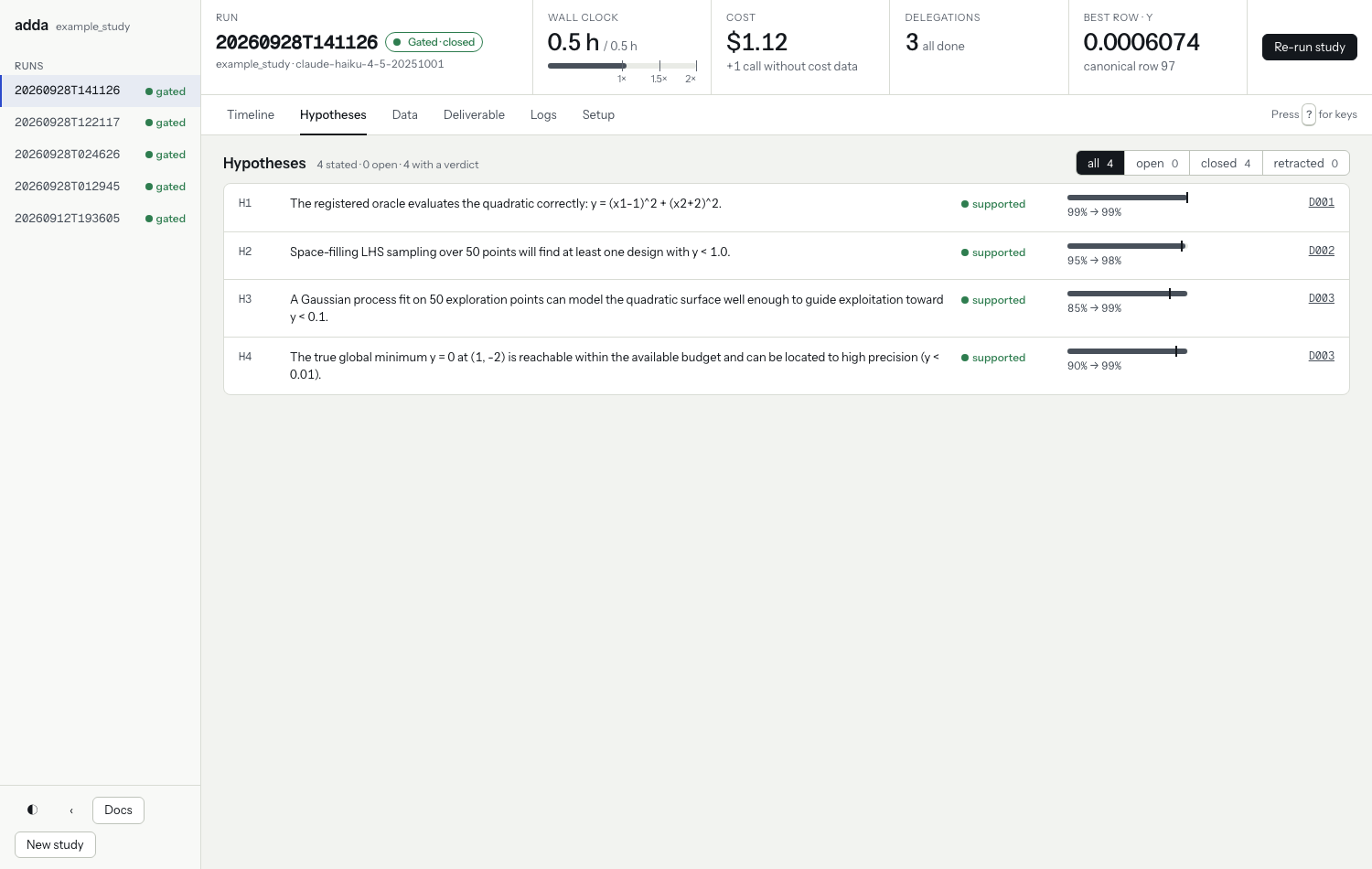Select run 20260928T122117 in sidebar

pyautogui.click(x=100, y=123)
